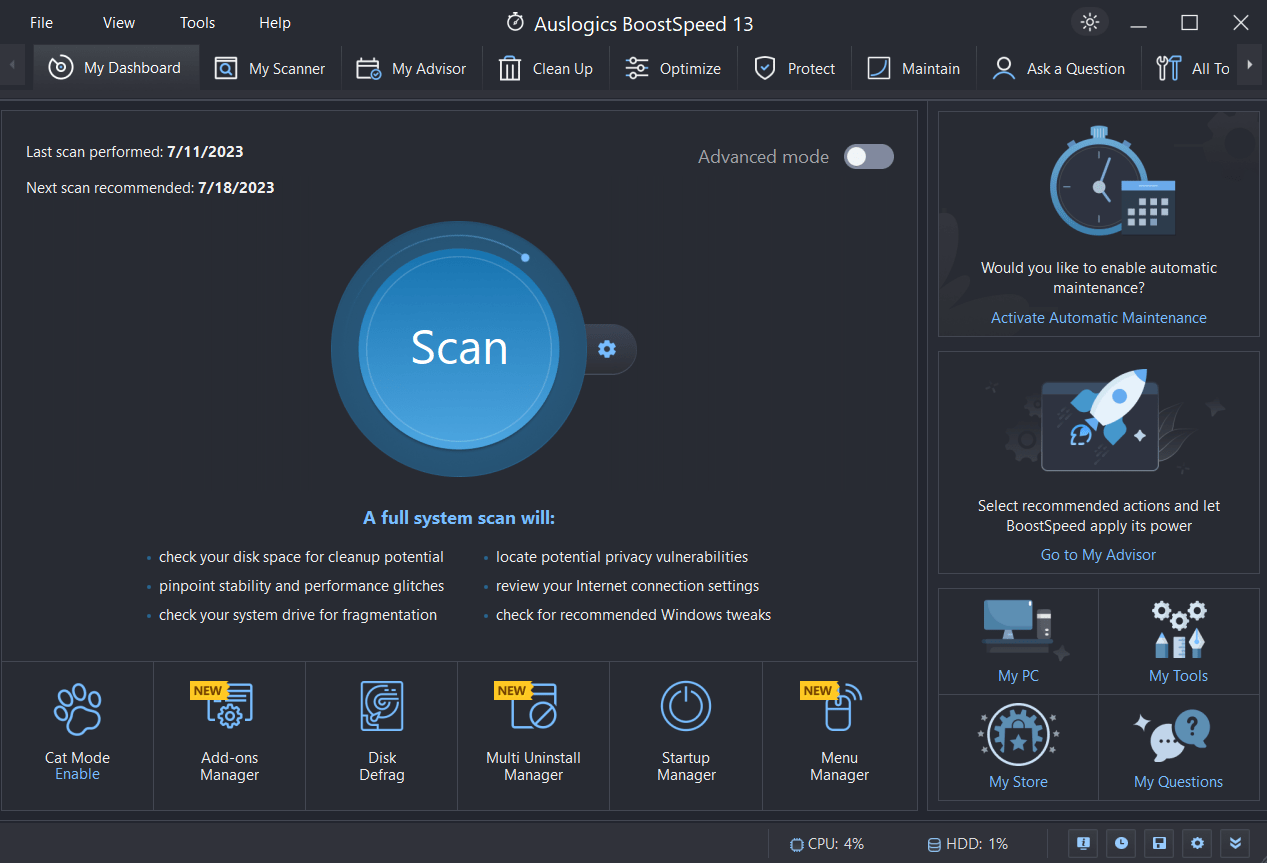Switch to light theme with the sun icon

(1090, 21)
